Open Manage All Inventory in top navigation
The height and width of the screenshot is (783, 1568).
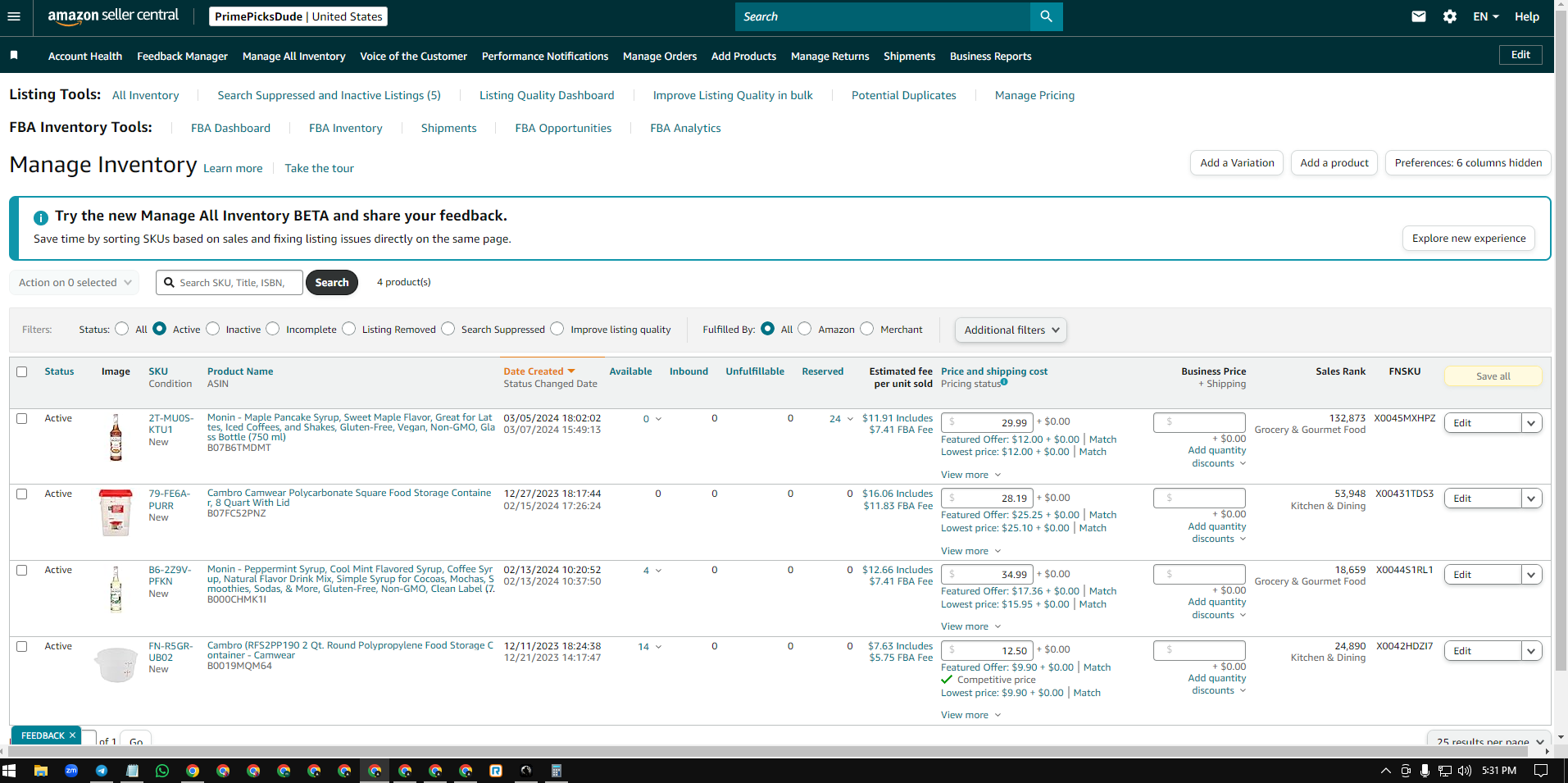293,56
